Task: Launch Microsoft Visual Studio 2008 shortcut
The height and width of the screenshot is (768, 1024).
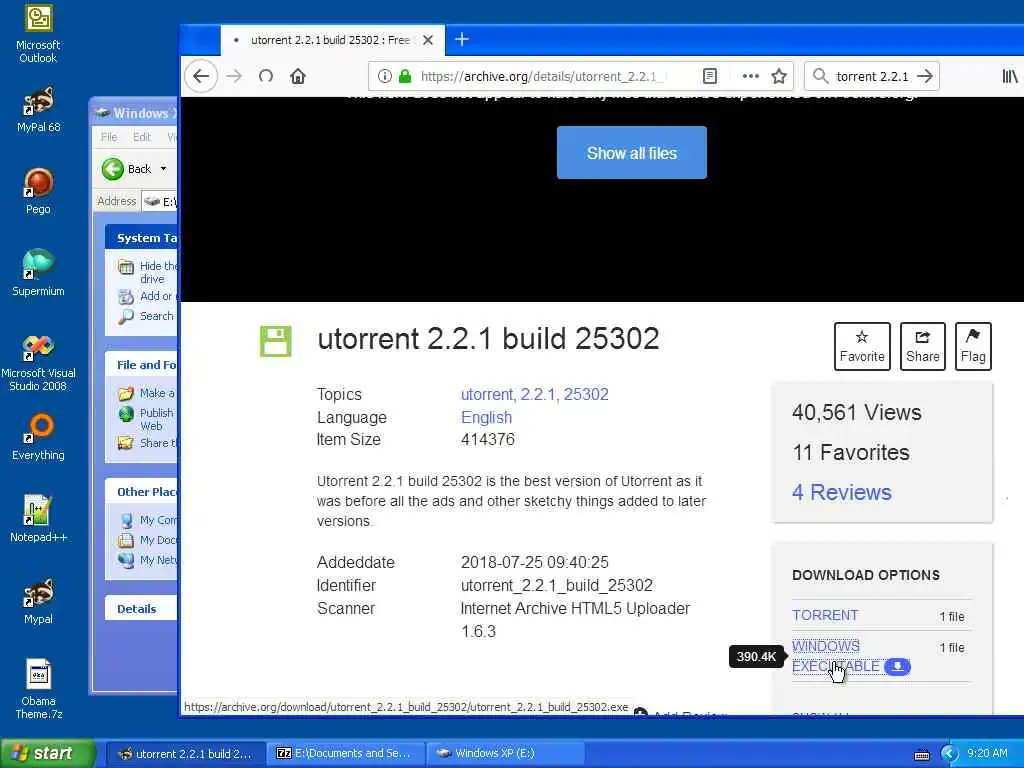Action: (38, 363)
